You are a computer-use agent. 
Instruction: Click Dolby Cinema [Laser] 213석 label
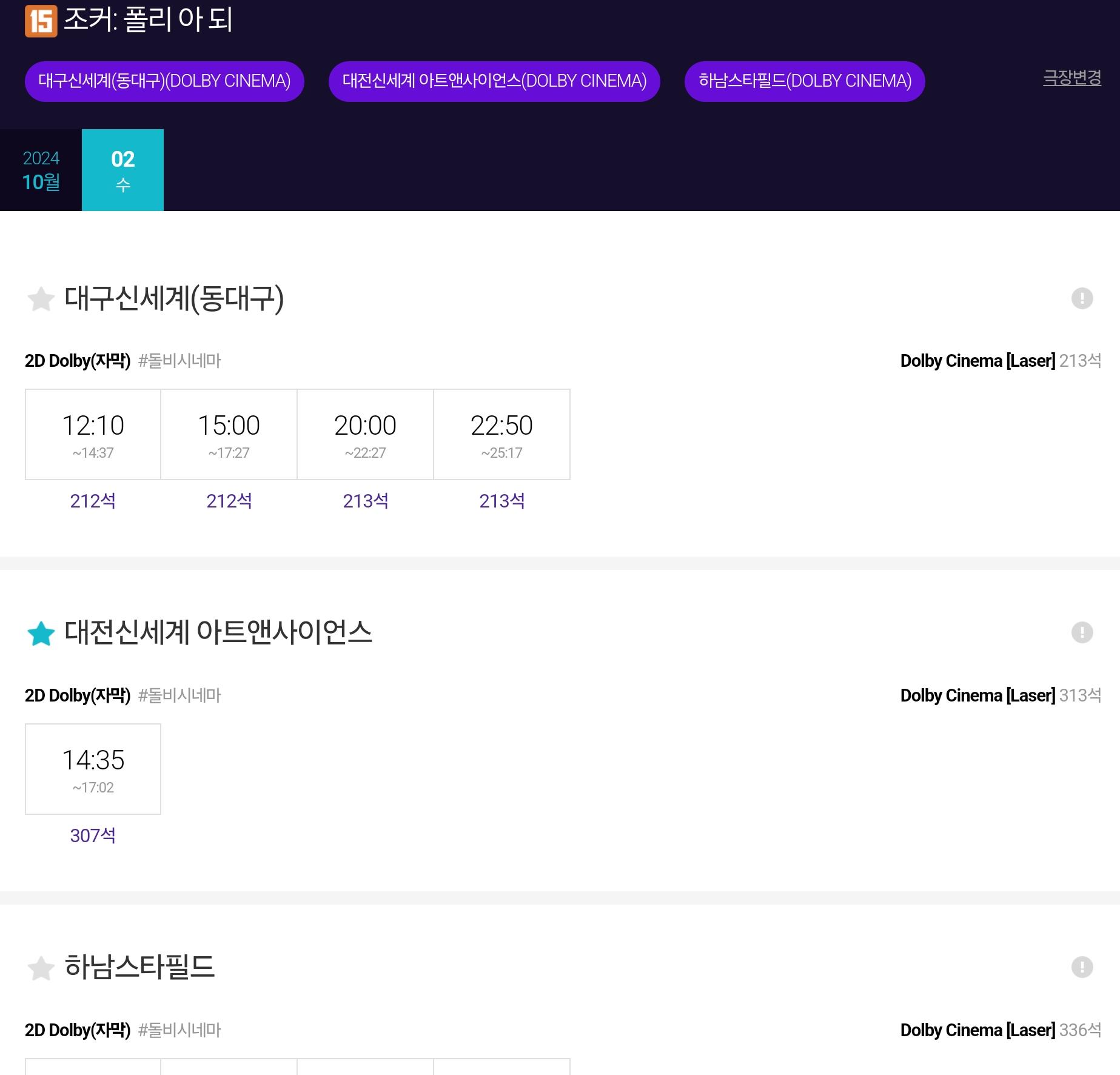tap(1001, 361)
